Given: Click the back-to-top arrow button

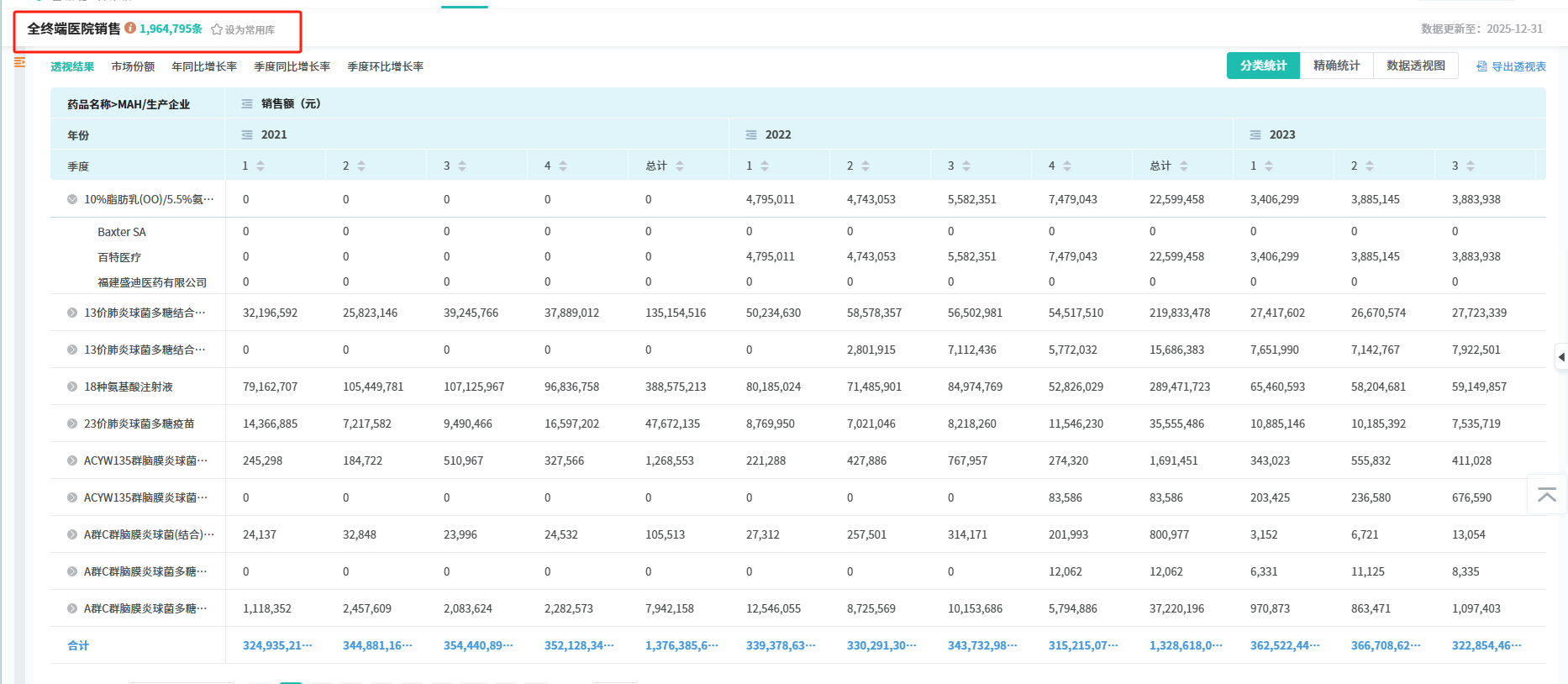Looking at the screenshot, I should [x=1547, y=495].
